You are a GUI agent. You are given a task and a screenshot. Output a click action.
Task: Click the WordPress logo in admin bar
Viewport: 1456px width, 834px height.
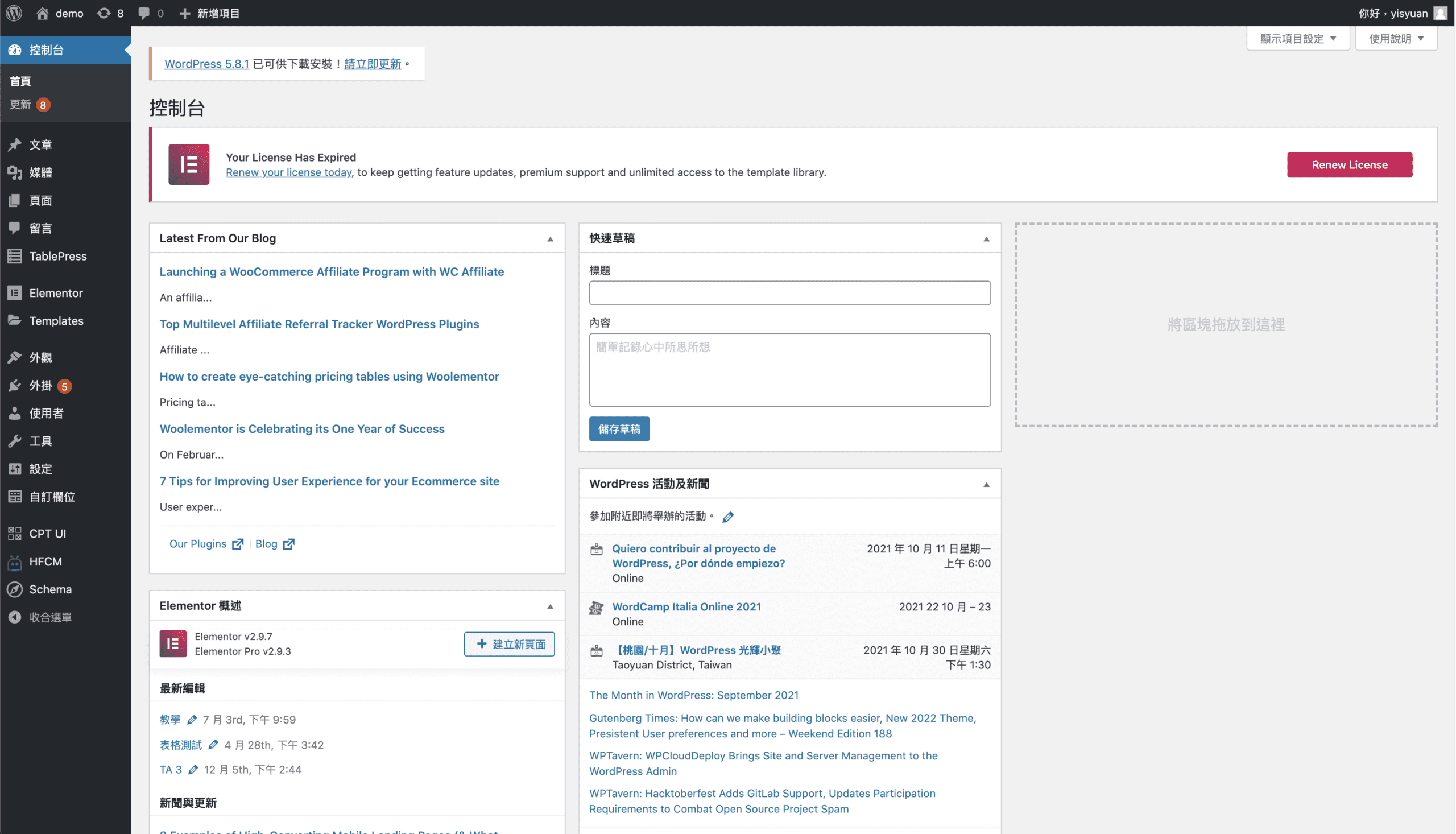[x=14, y=13]
